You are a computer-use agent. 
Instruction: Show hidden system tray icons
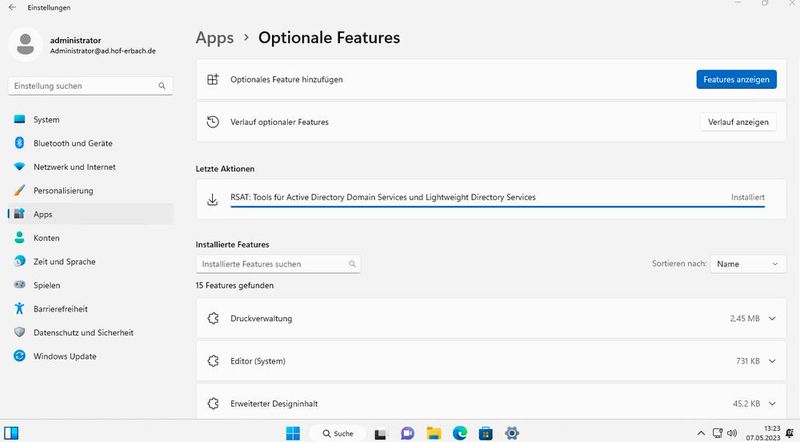702,433
